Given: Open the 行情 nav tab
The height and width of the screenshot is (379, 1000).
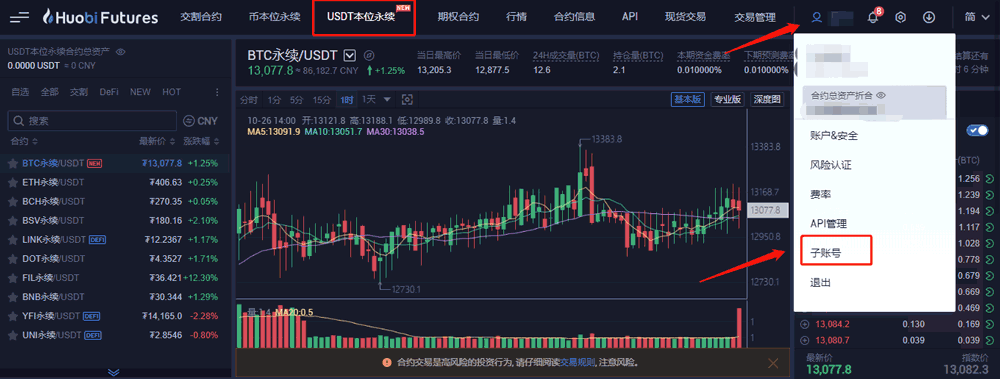Looking at the screenshot, I should (x=517, y=17).
